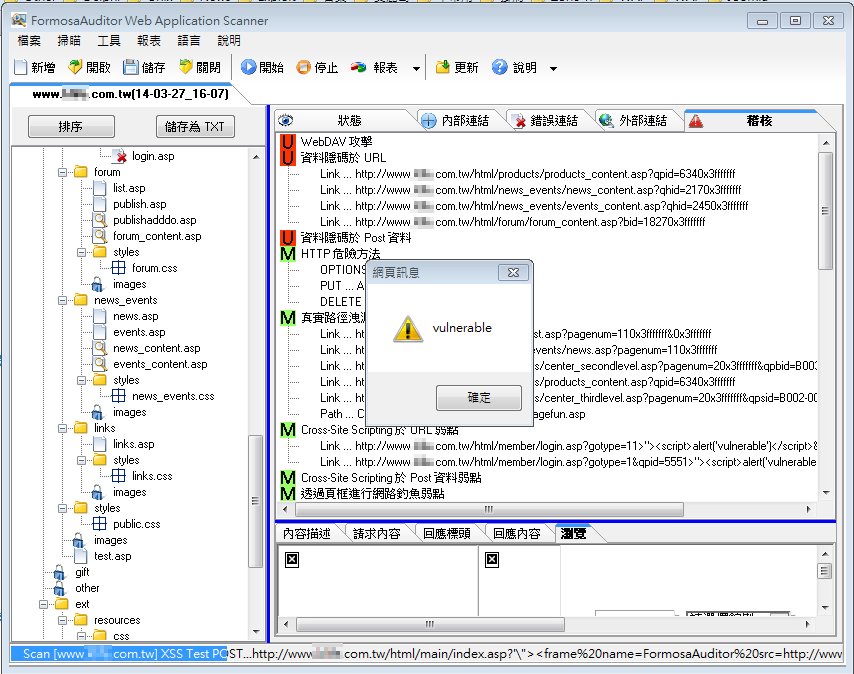Stop the scan with the 停止 icon
The image size is (854, 674).
pos(303,68)
